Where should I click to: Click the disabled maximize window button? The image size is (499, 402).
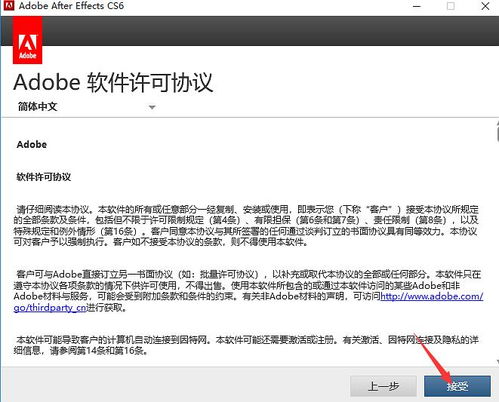(450, 6)
